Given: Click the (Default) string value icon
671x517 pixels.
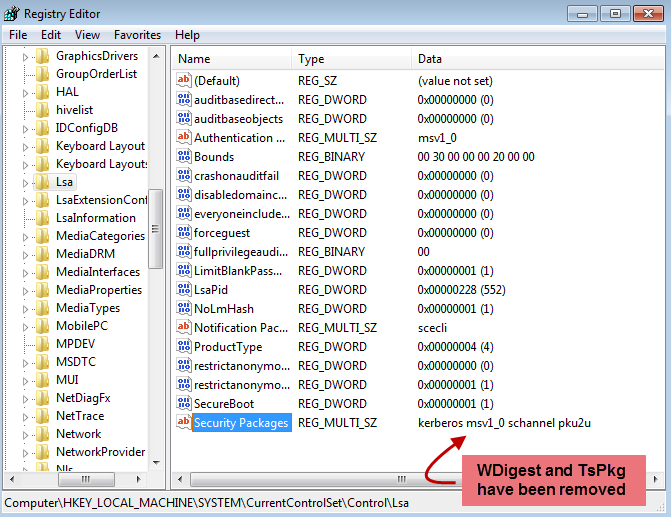Looking at the screenshot, I should [x=183, y=81].
